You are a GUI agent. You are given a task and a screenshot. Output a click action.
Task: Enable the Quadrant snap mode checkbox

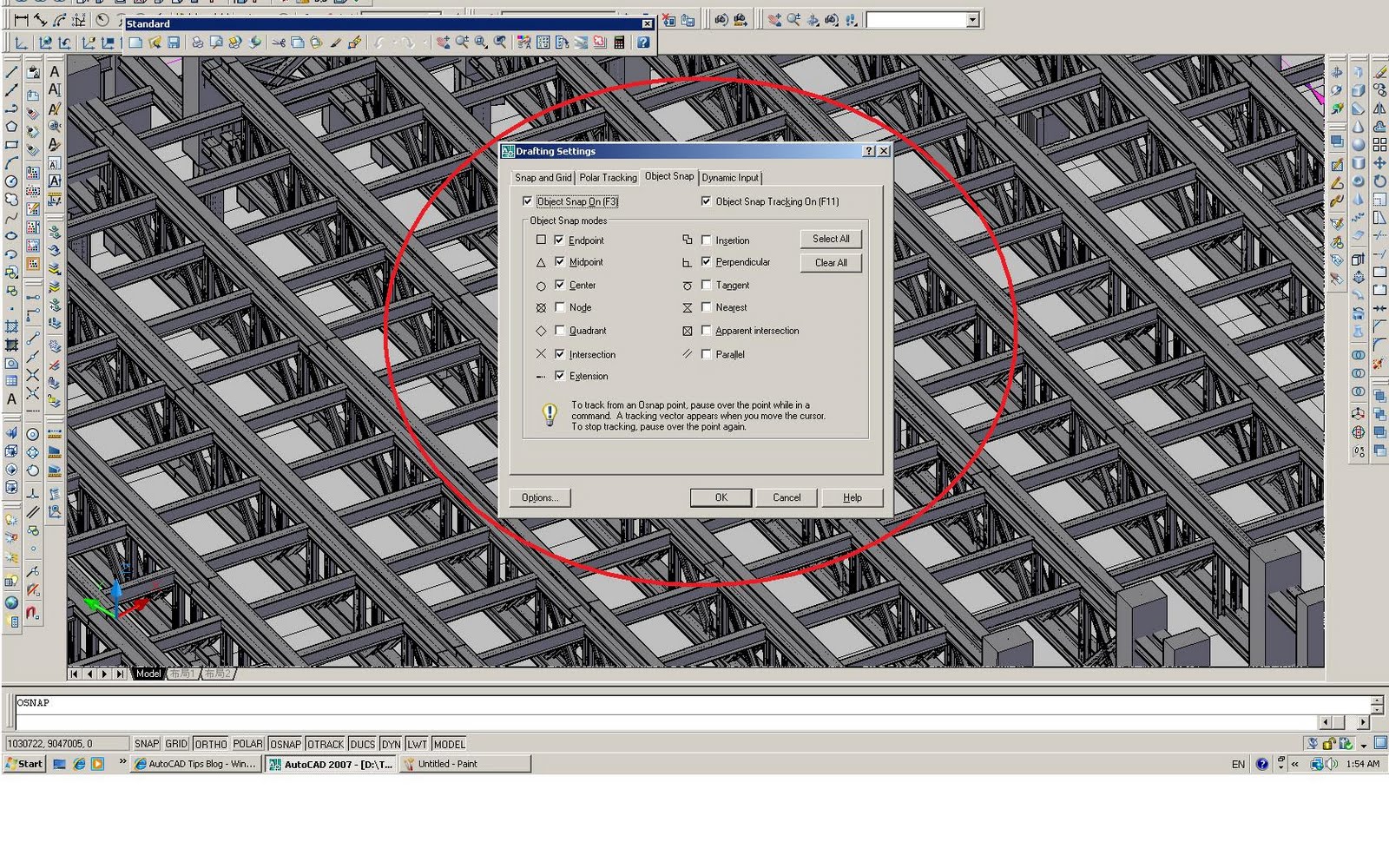[x=559, y=330]
